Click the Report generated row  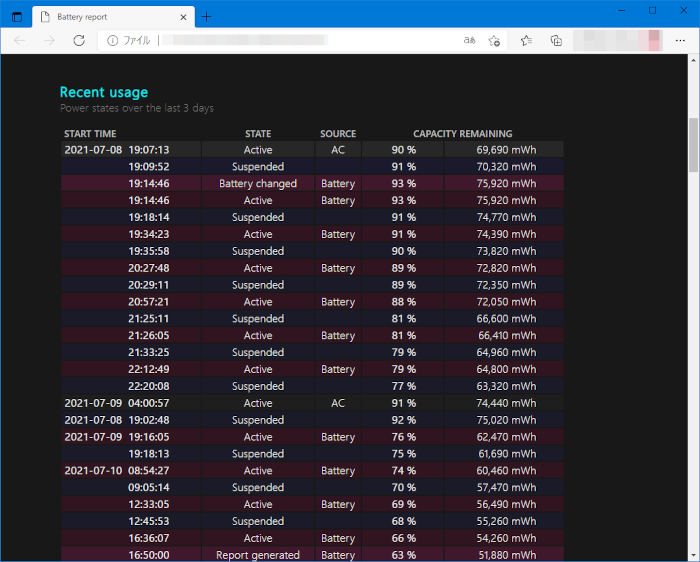click(258, 555)
